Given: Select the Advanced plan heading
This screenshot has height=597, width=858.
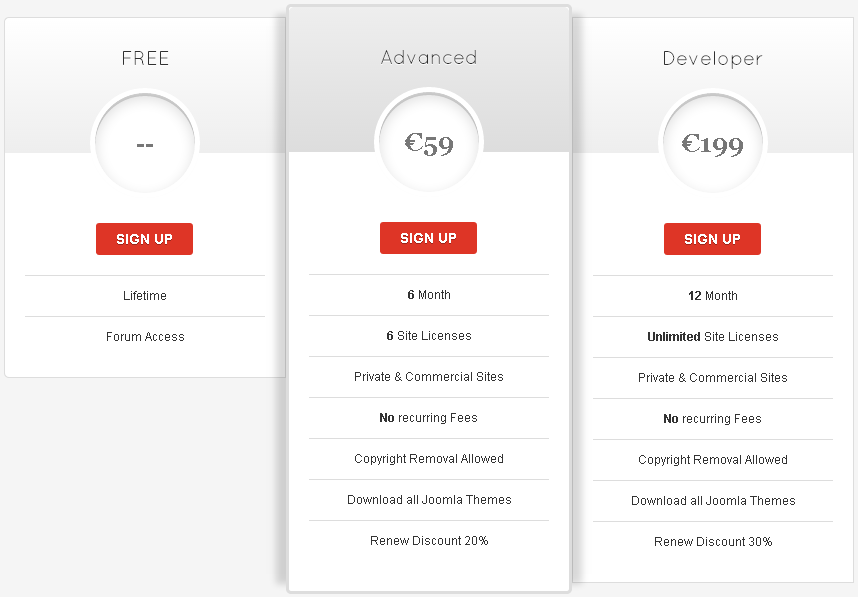Looking at the screenshot, I should coord(429,57).
